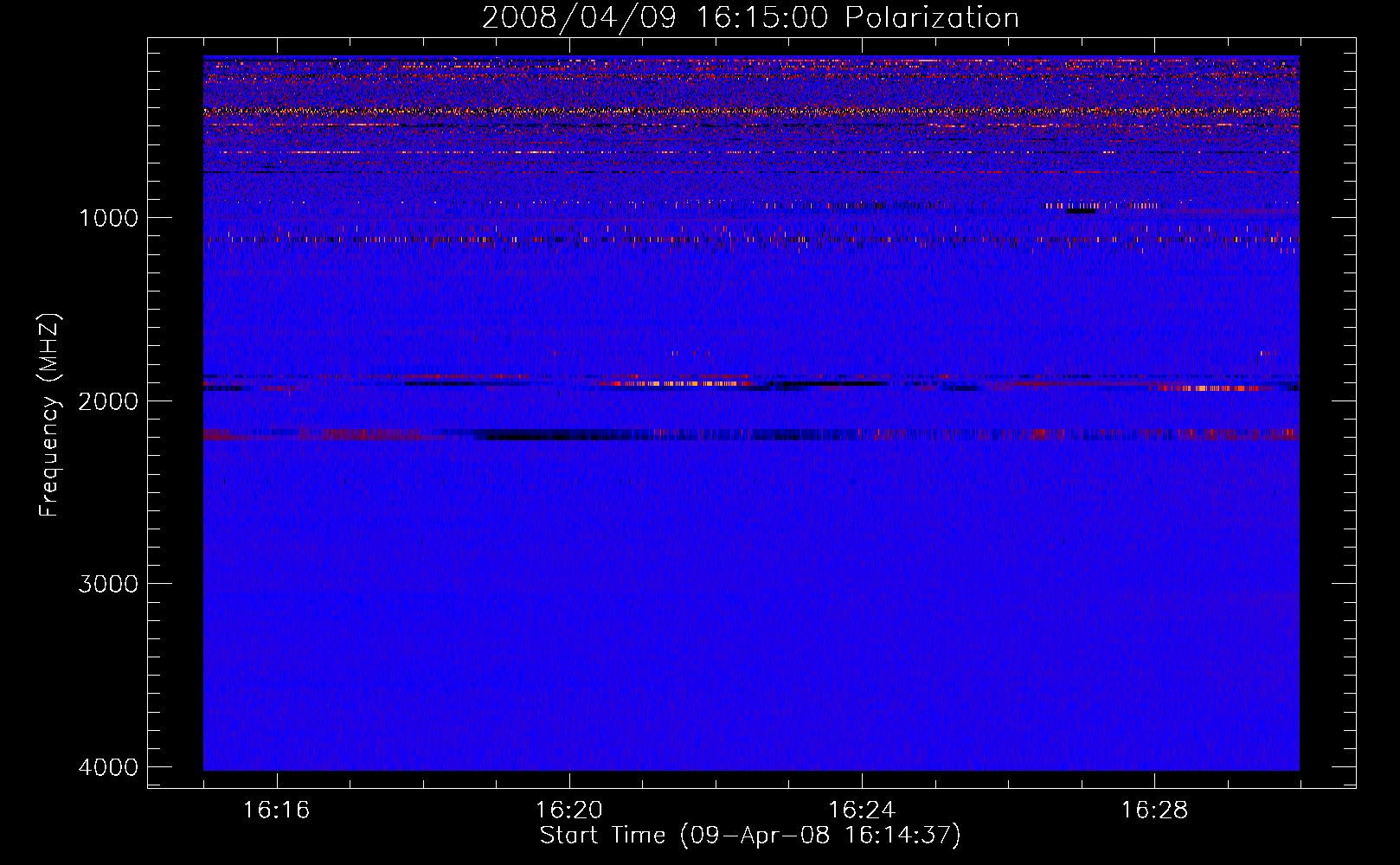Click the 2000 frequency tick label
Screen dimensions: 1400x865
click(109, 401)
